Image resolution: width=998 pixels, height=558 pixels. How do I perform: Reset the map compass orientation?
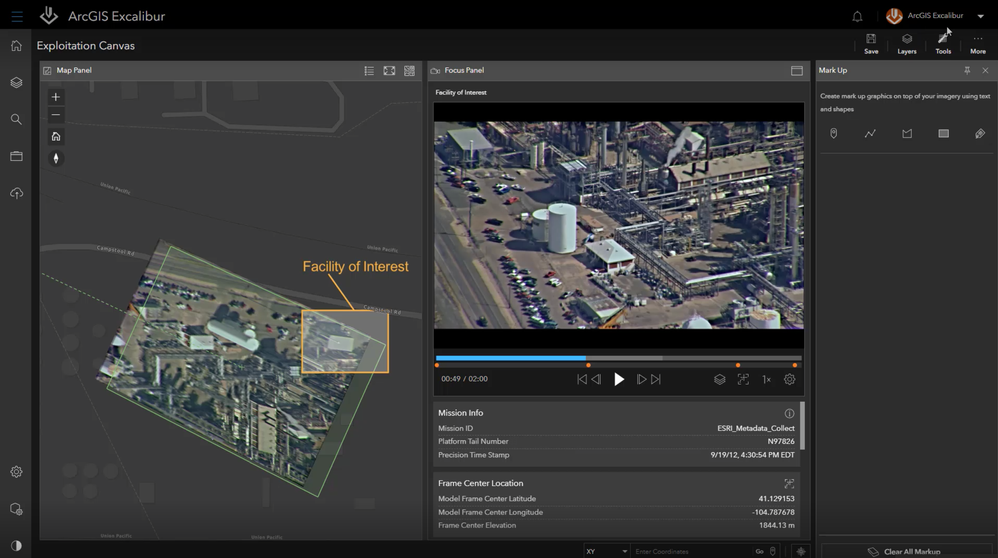56,158
